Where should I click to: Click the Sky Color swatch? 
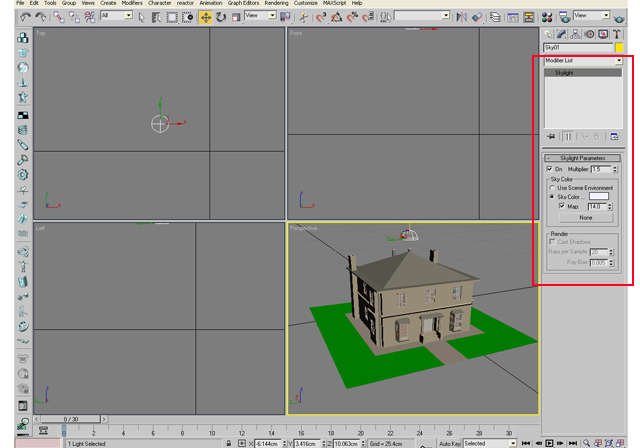click(x=598, y=197)
